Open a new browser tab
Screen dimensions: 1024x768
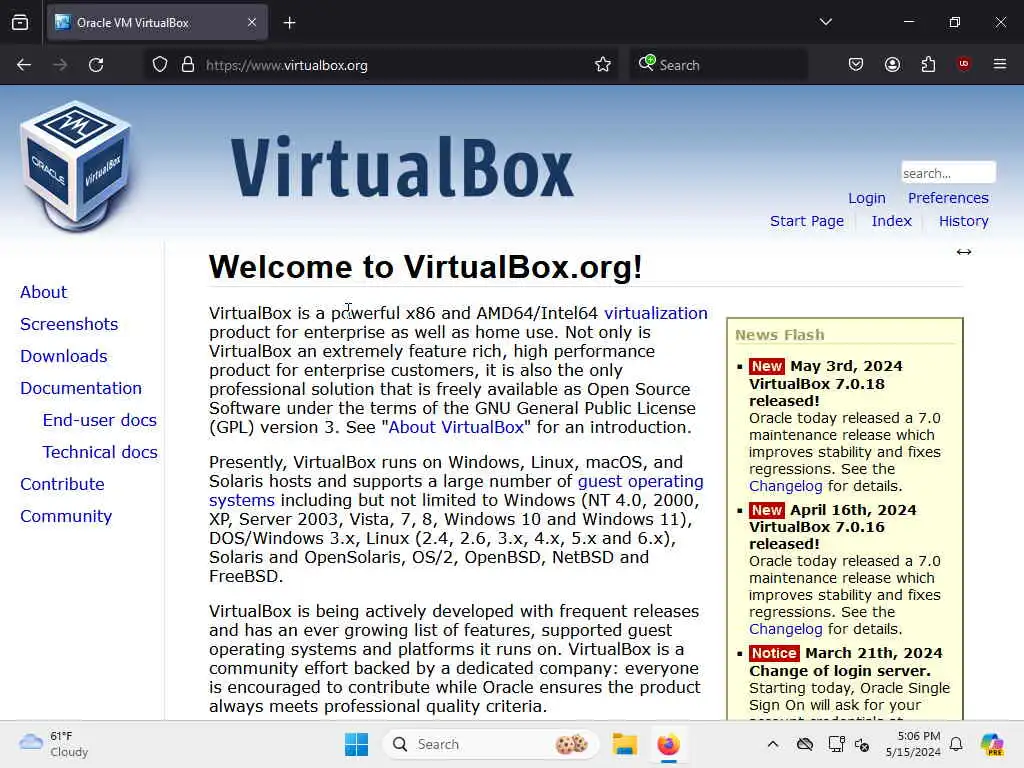[289, 23]
